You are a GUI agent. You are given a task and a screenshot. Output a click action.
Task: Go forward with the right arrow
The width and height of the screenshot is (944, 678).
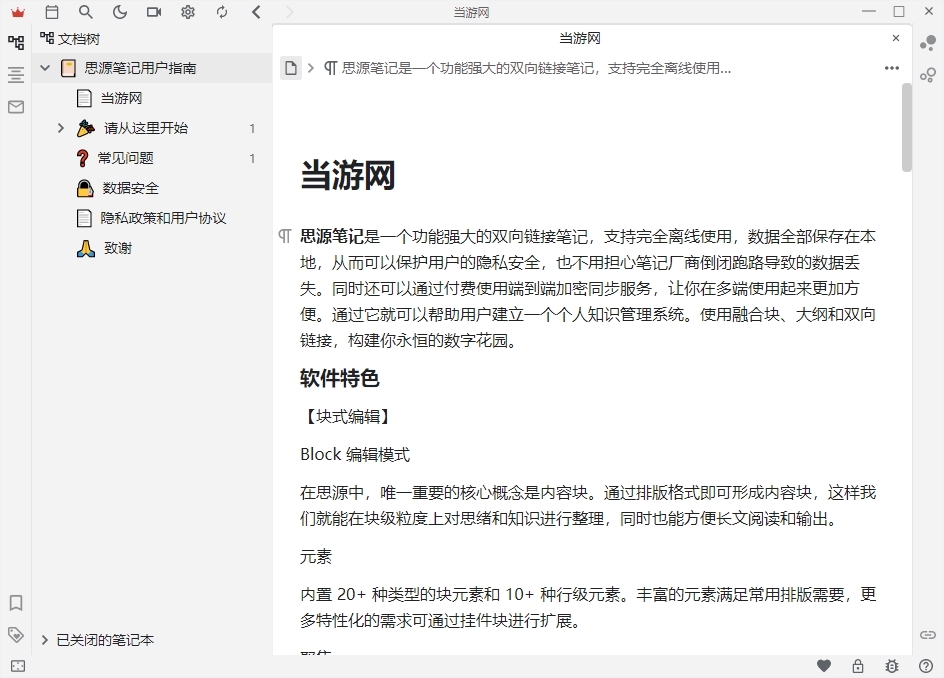(x=290, y=12)
